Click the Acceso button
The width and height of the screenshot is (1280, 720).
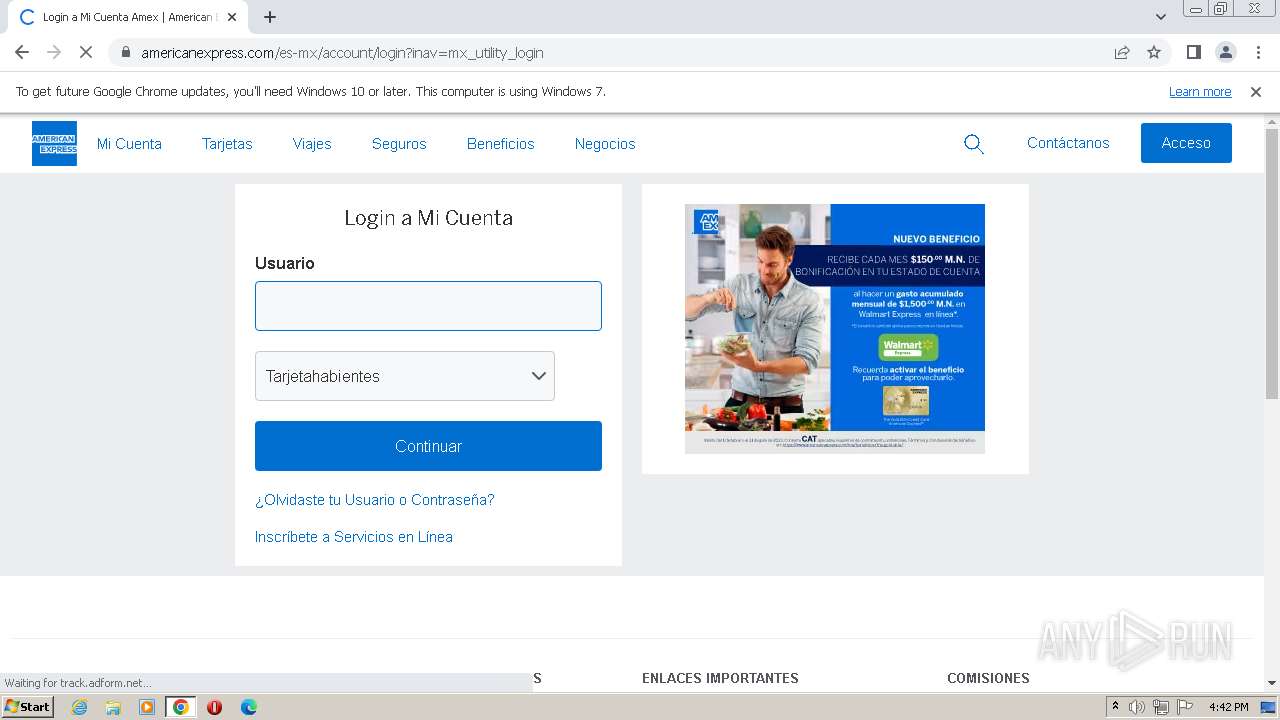click(1186, 143)
